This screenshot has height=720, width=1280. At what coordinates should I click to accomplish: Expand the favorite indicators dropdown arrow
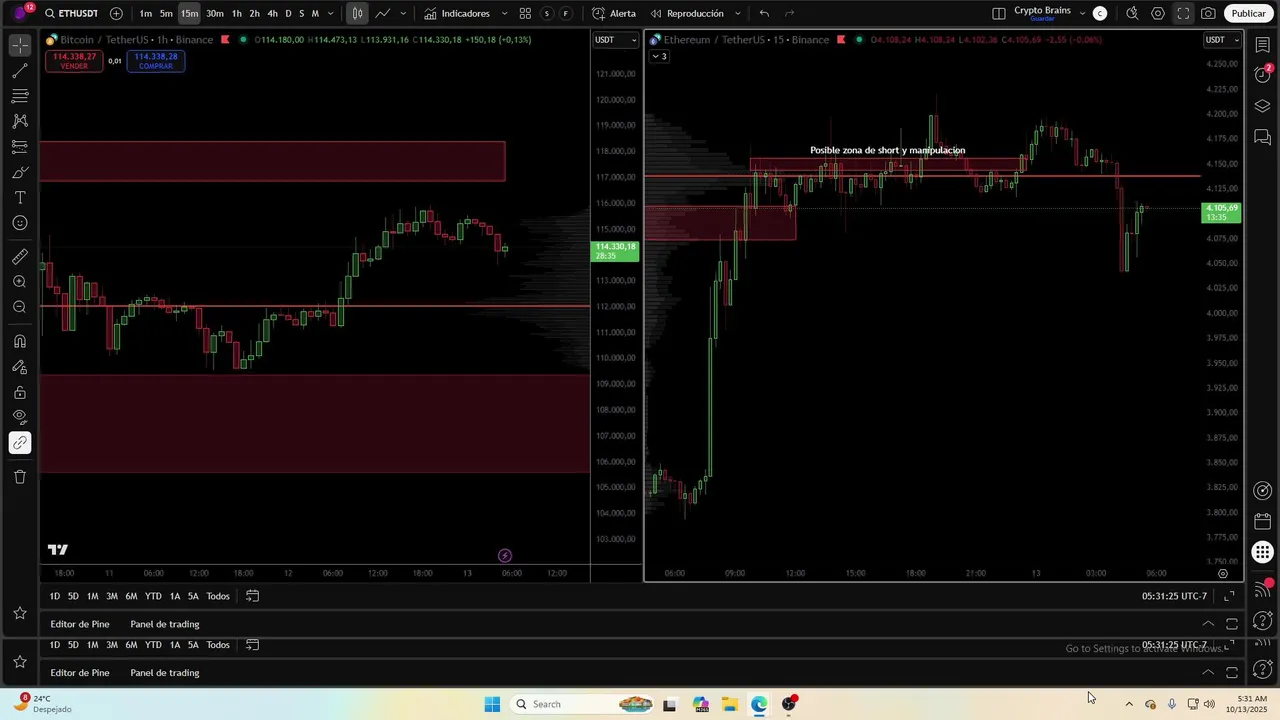pyautogui.click(x=504, y=14)
